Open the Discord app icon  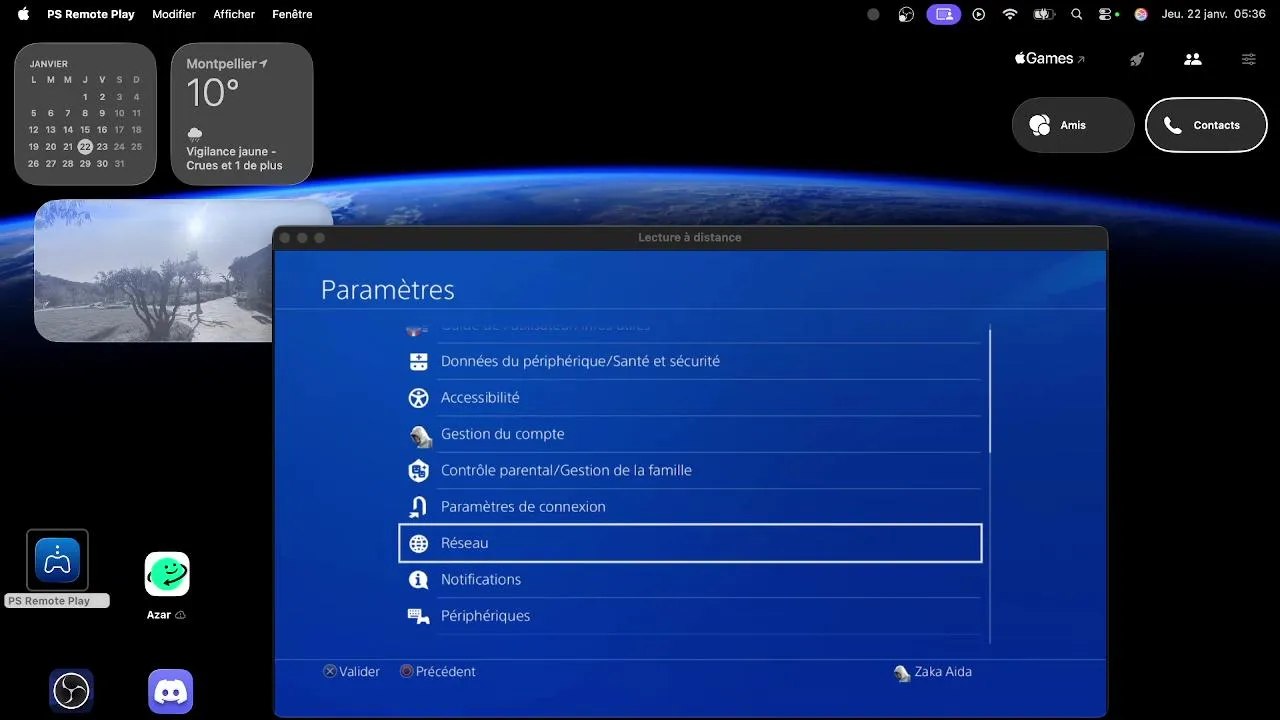click(x=171, y=691)
